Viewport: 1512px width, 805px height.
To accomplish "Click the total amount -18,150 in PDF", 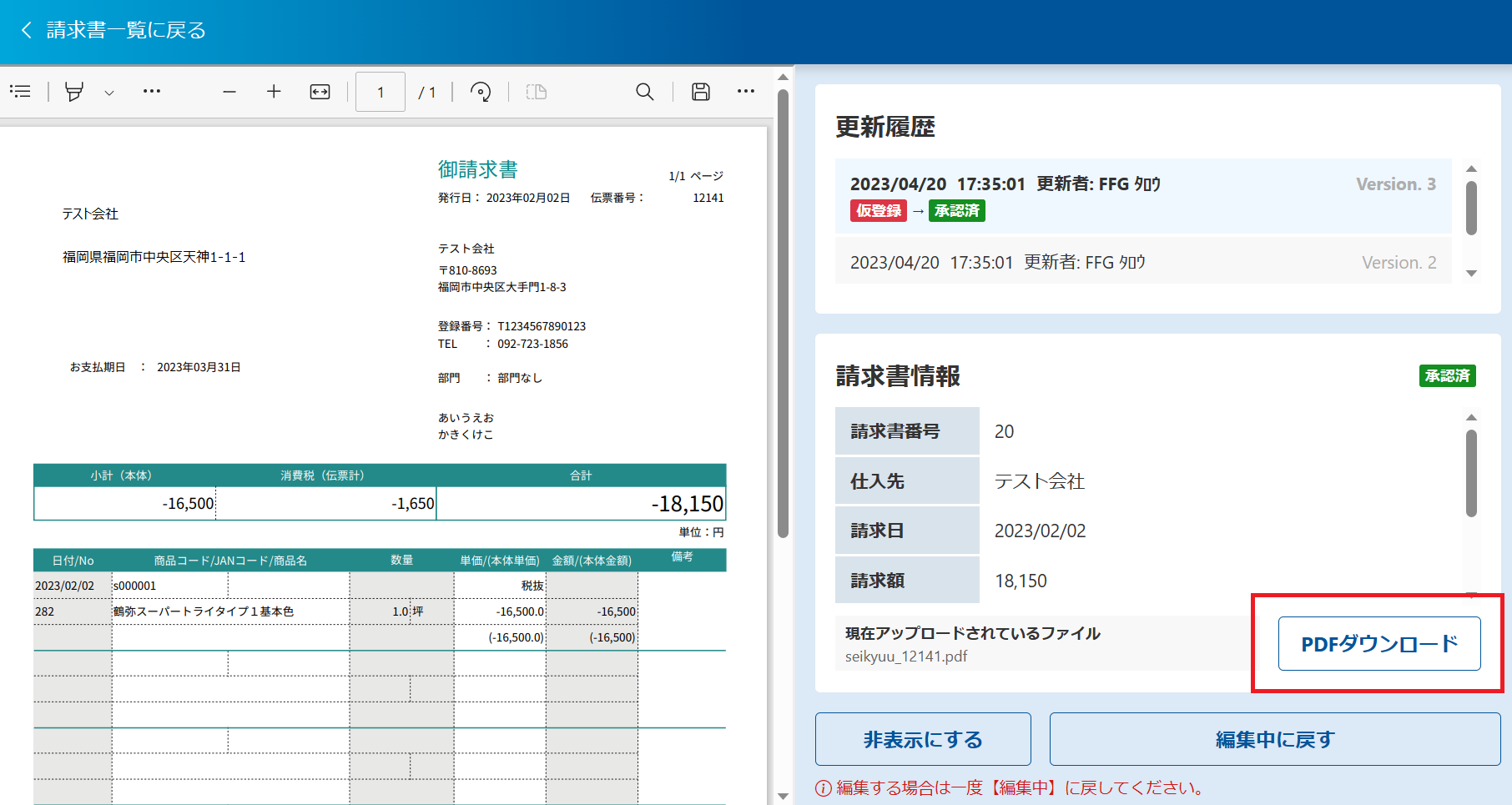I will pyautogui.click(x=687, y=504).
